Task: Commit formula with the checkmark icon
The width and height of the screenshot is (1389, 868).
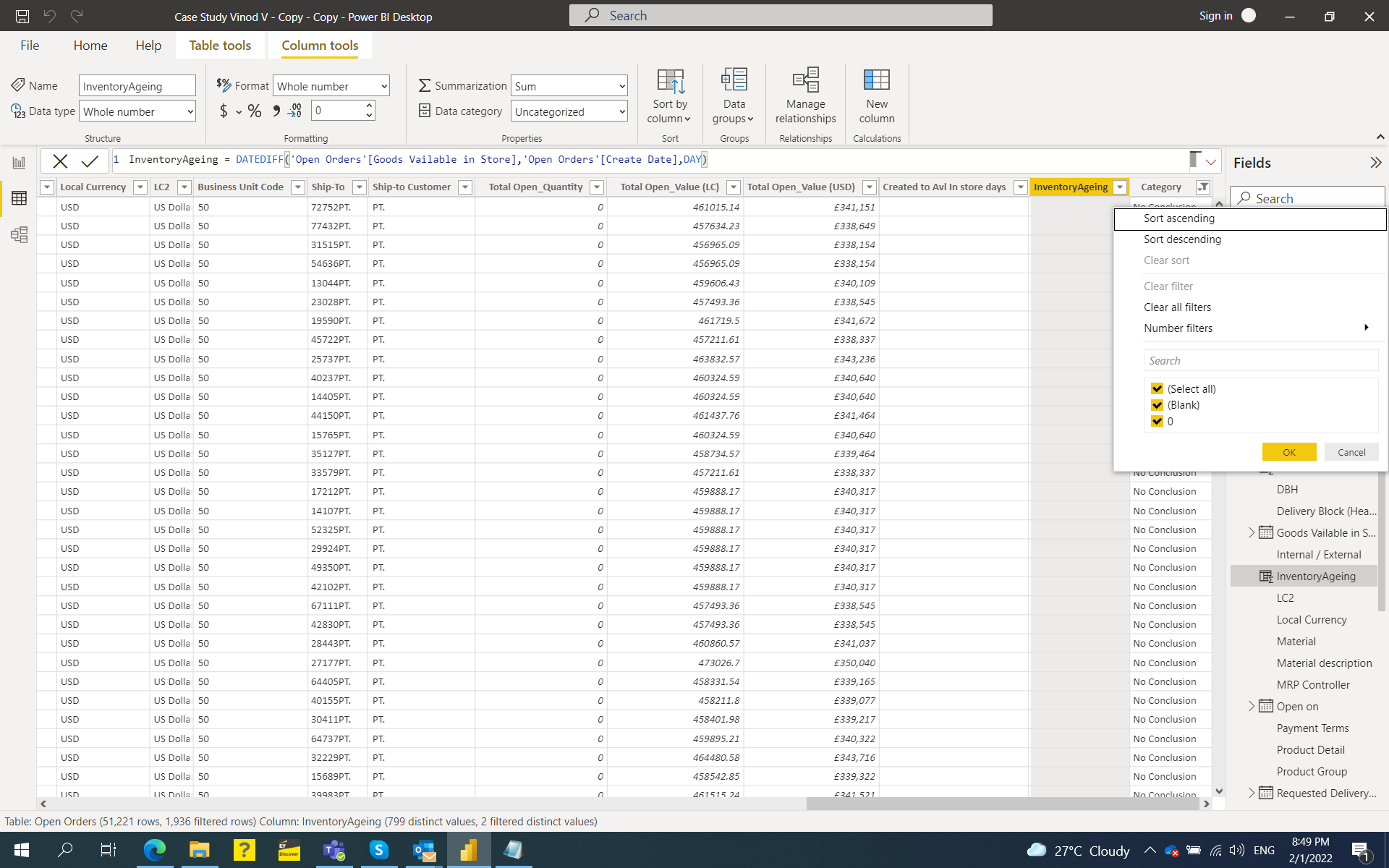Action: 90,161
